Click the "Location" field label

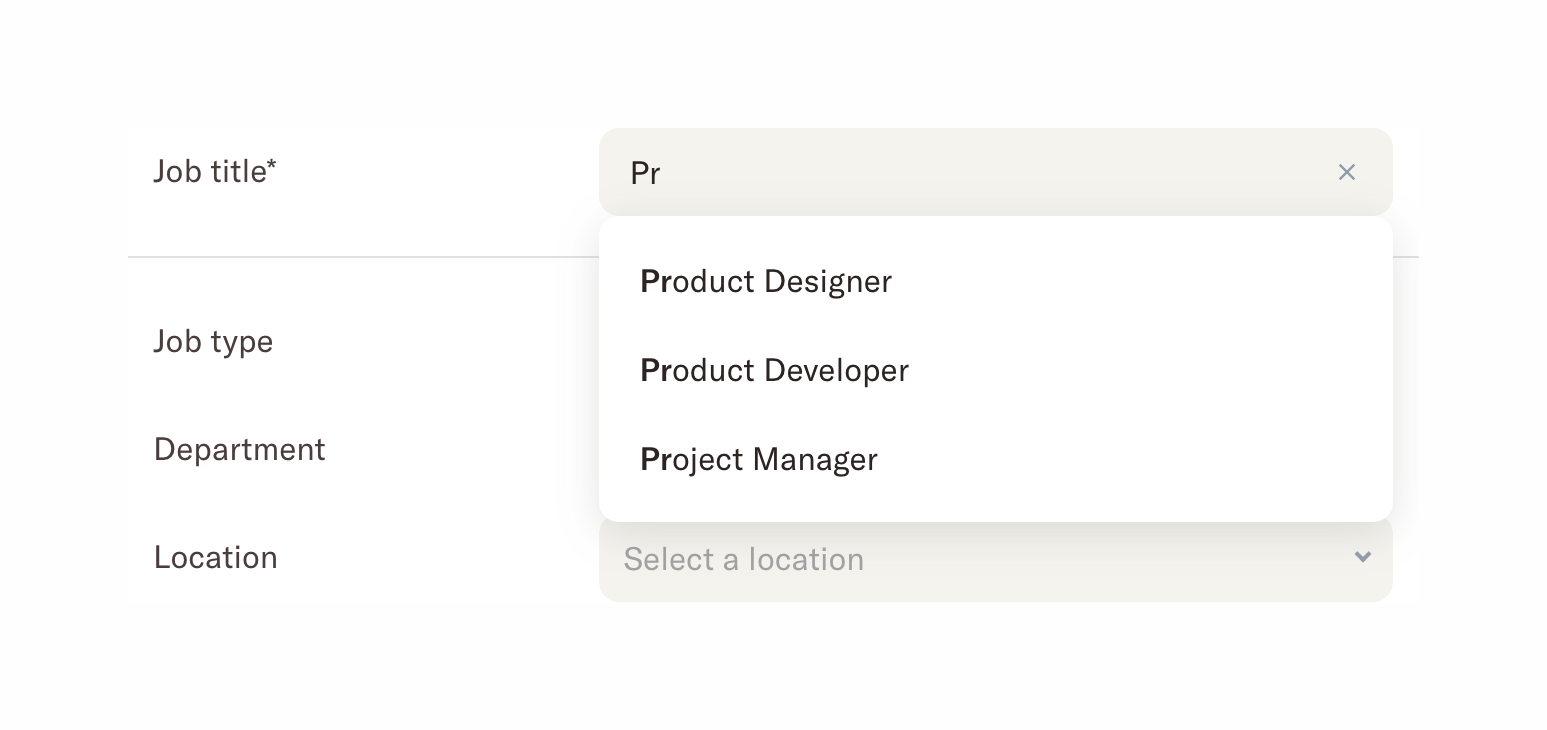(215, 558)
